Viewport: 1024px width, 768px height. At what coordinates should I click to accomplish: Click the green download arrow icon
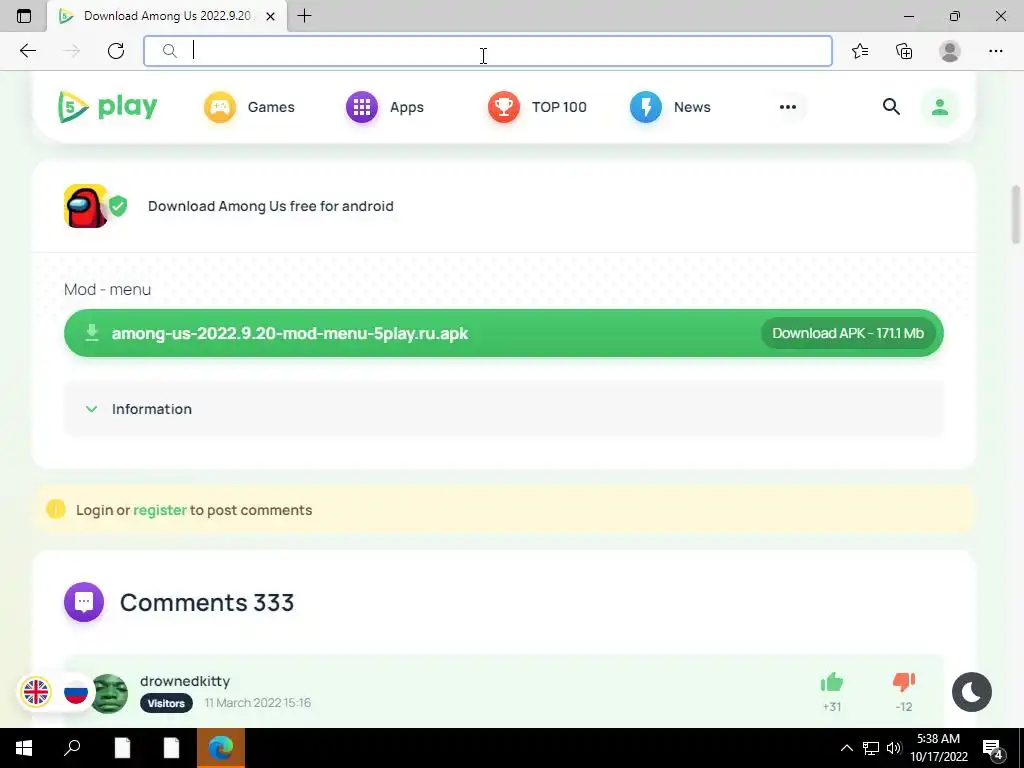click(x=92, y=333)
